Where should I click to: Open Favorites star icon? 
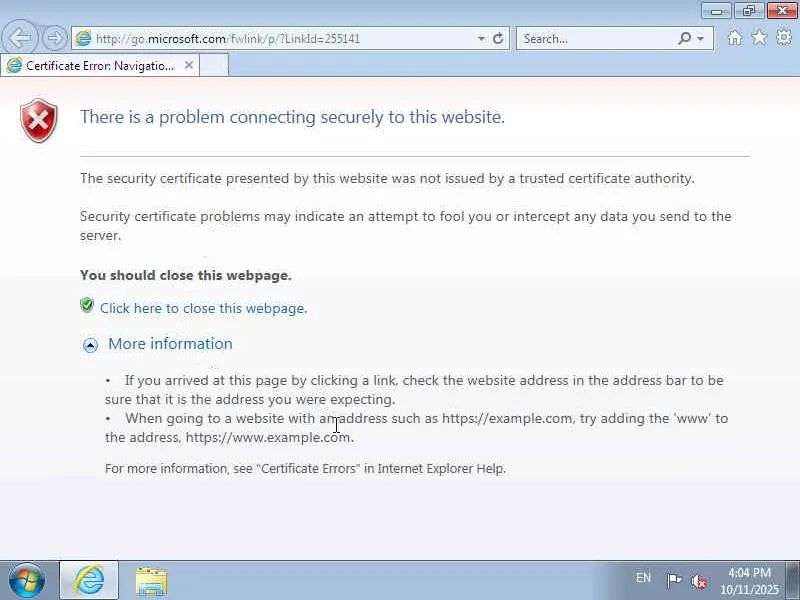pyautogui.click(x=759, y=38)
